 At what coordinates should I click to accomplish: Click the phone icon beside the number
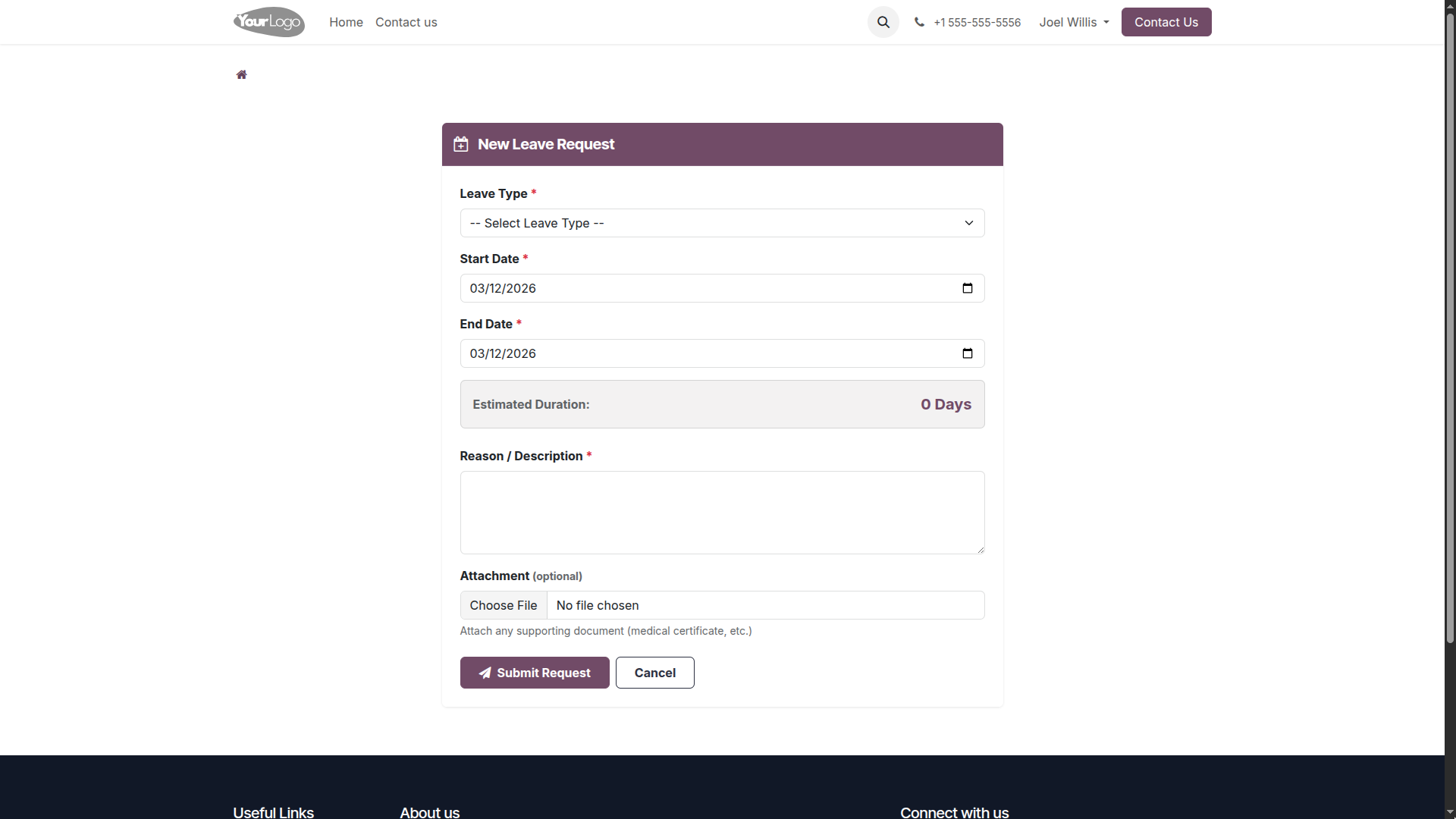click(919, 22)
